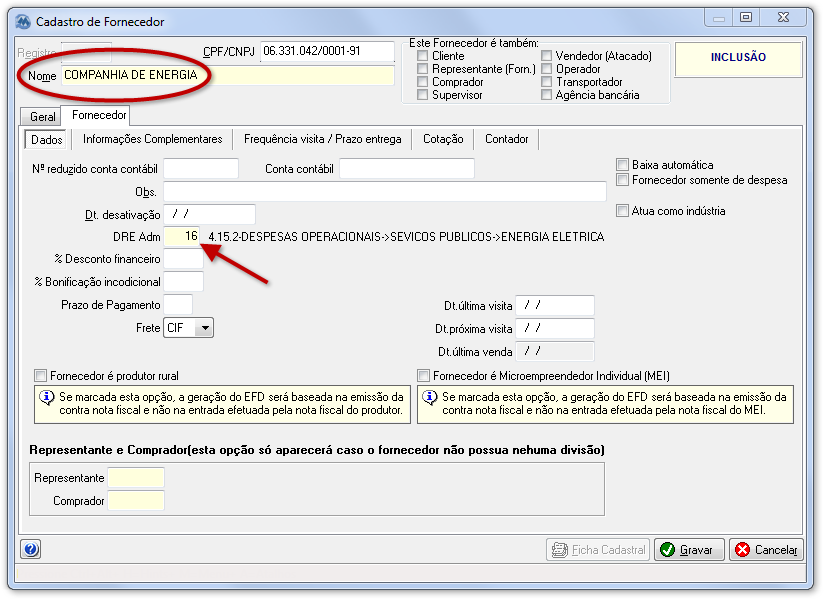Check the Supervisor checkbox
824x599 pixels.
[423, 95]
